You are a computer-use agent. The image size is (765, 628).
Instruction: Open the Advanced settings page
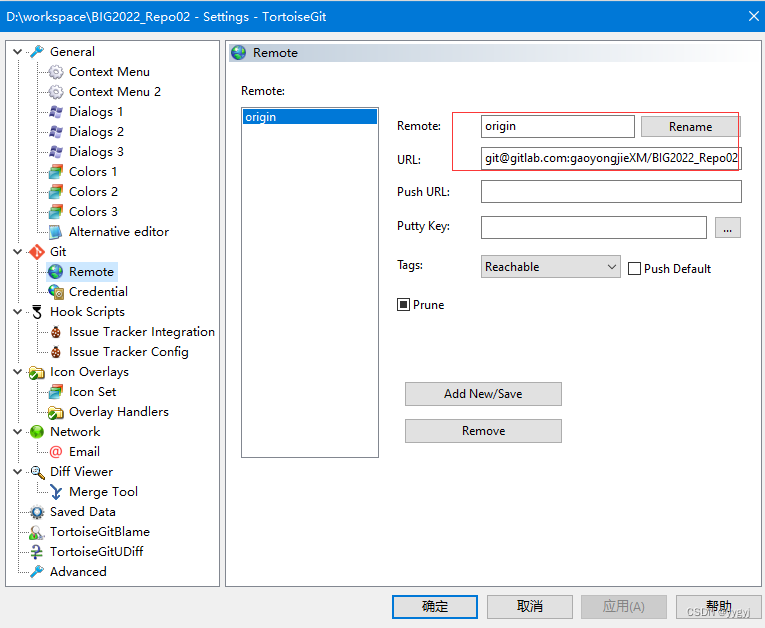point(78,572)
